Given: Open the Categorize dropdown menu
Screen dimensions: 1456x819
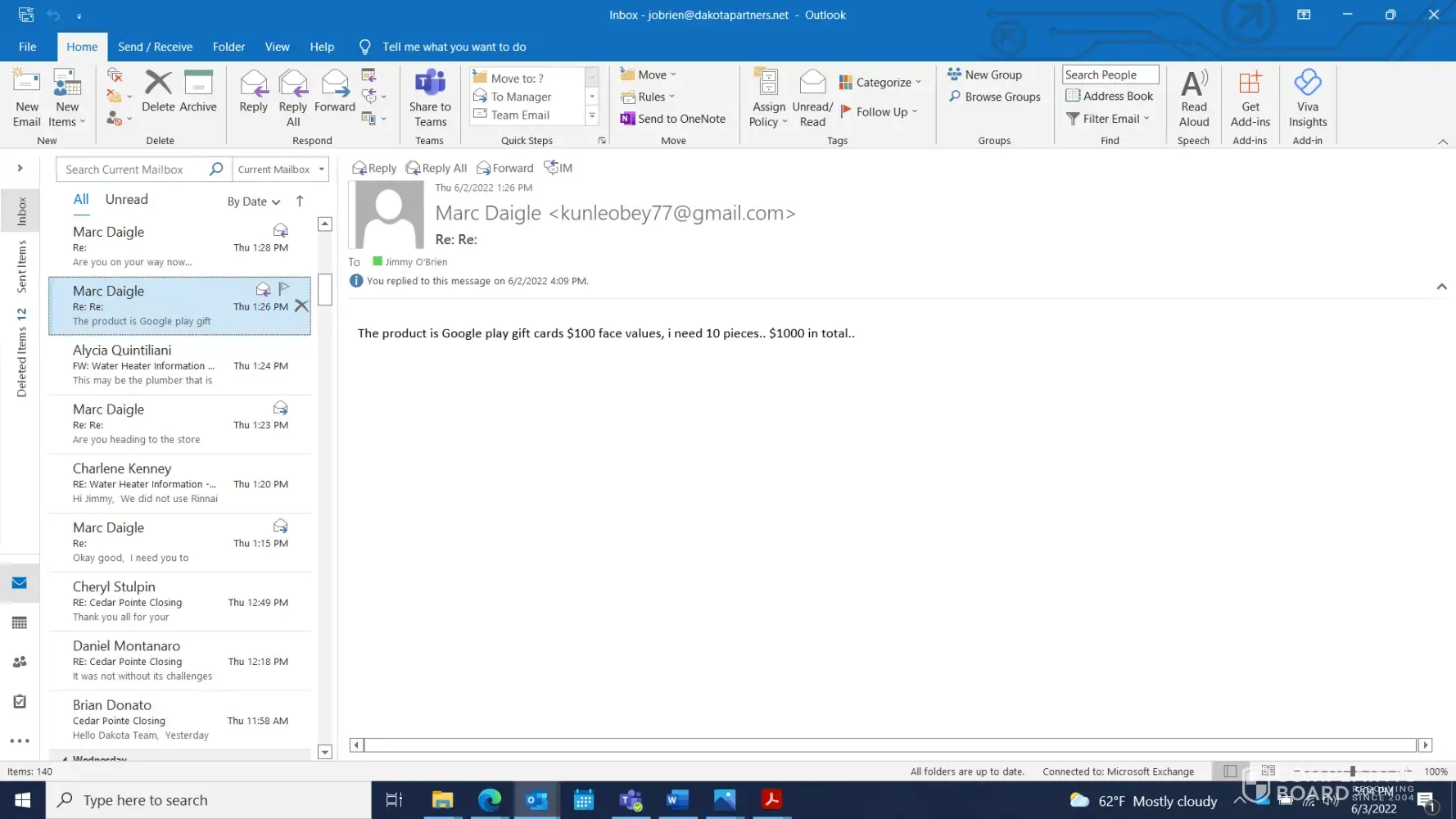Looking at the screenshot, I should 880,82.
